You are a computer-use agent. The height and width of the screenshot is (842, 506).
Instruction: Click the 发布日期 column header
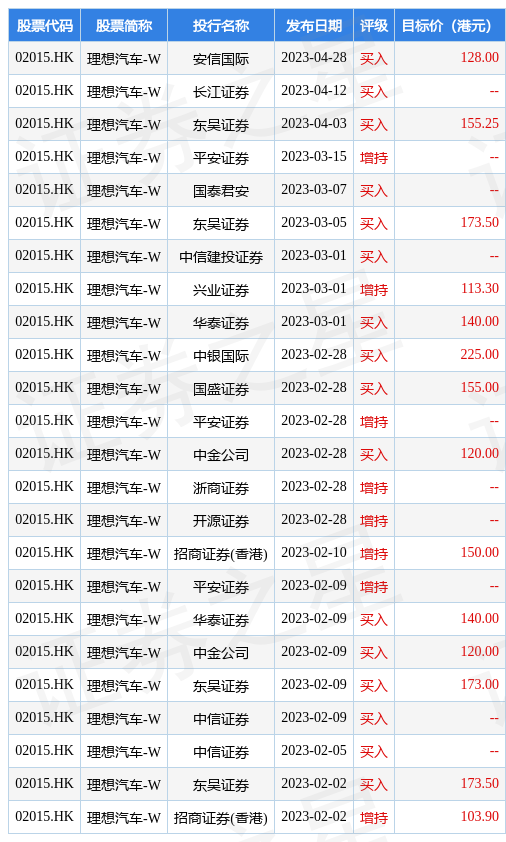[x=314, y=25]
